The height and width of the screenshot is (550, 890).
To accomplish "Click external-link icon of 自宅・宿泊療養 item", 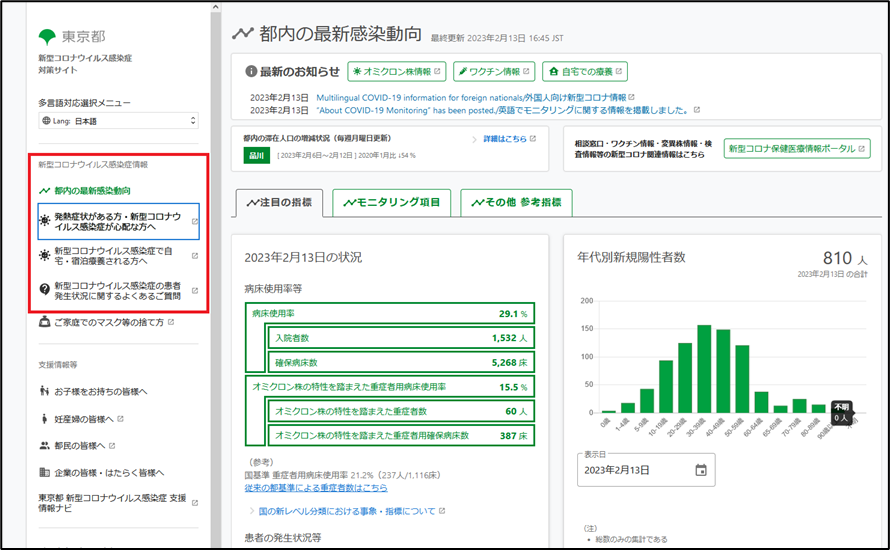I will pyautogui.click(x=195, y=256).
